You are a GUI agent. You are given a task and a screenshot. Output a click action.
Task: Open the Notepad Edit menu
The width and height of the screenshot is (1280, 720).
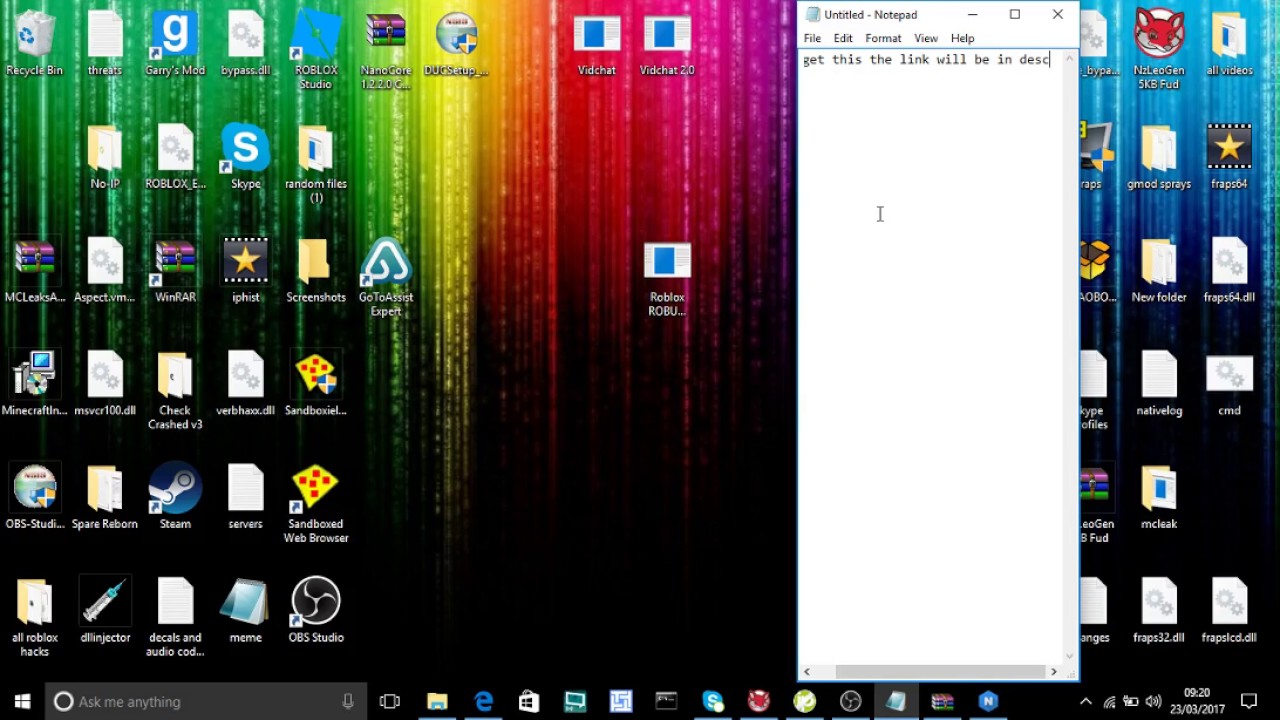coord(843,38)
